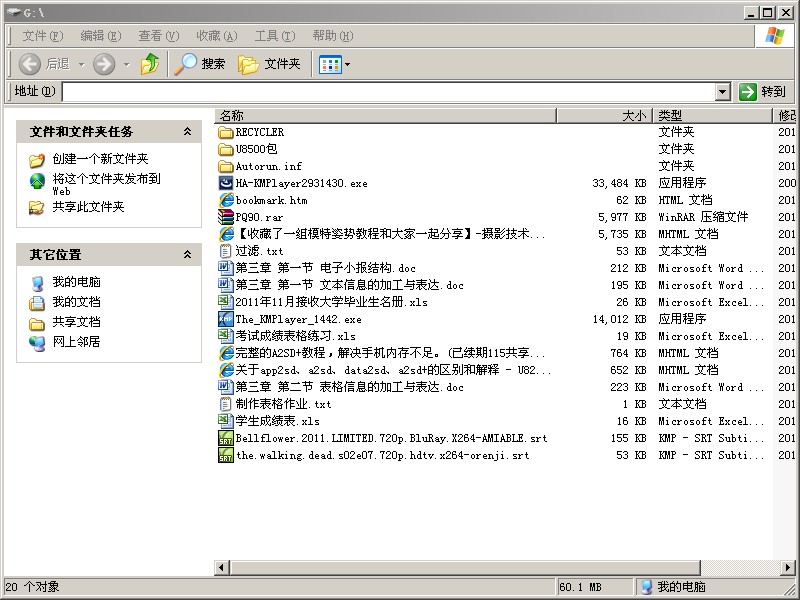Select Bellflower.2011 srt subtitle icon
This screenshot has width=800, height=600.
click(226, 438)
